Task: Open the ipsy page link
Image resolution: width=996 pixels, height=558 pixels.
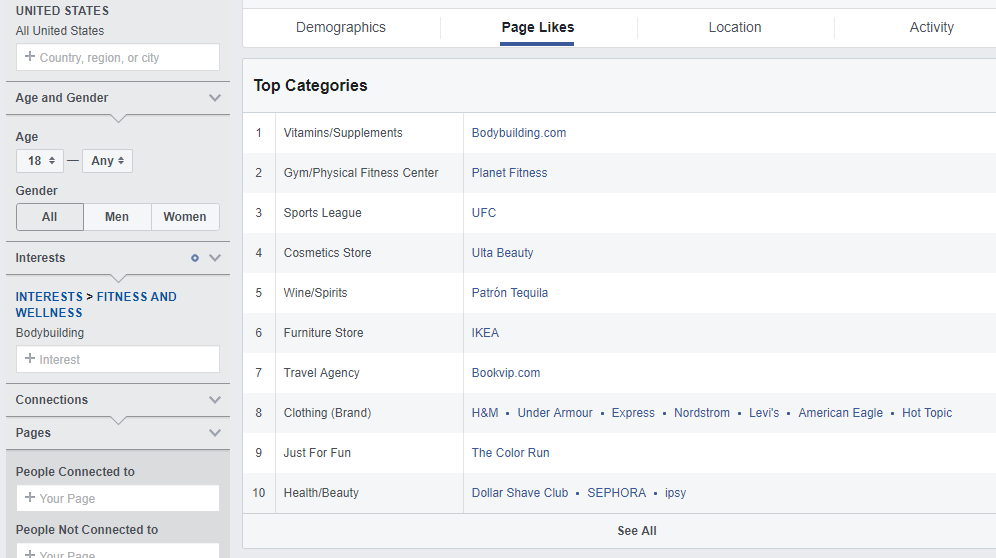Action: coord(675,493)
